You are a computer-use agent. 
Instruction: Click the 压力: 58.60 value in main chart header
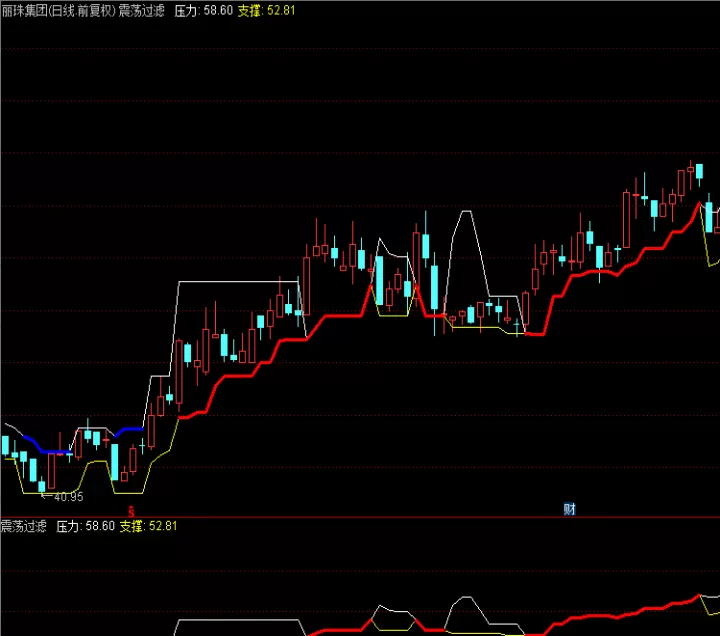[x=203, y=11]
